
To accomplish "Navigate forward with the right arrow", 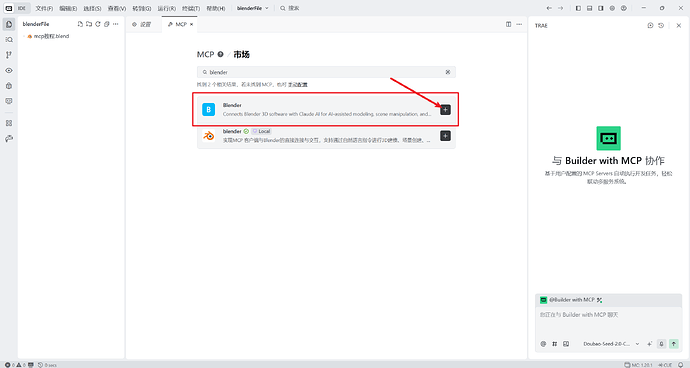I will coord(560,8).
